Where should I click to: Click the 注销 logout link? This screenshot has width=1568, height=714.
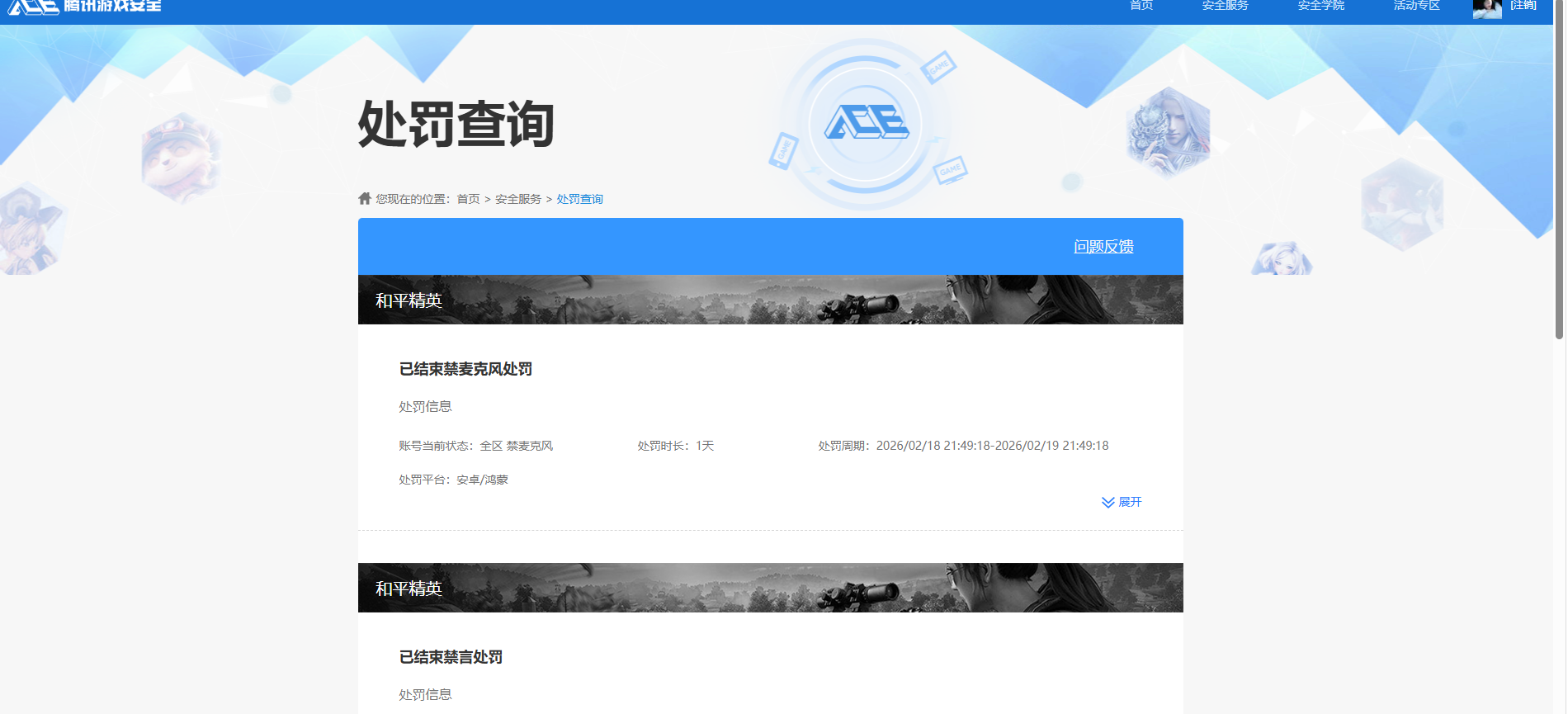pyautogui.click(x=1523, y=5)
